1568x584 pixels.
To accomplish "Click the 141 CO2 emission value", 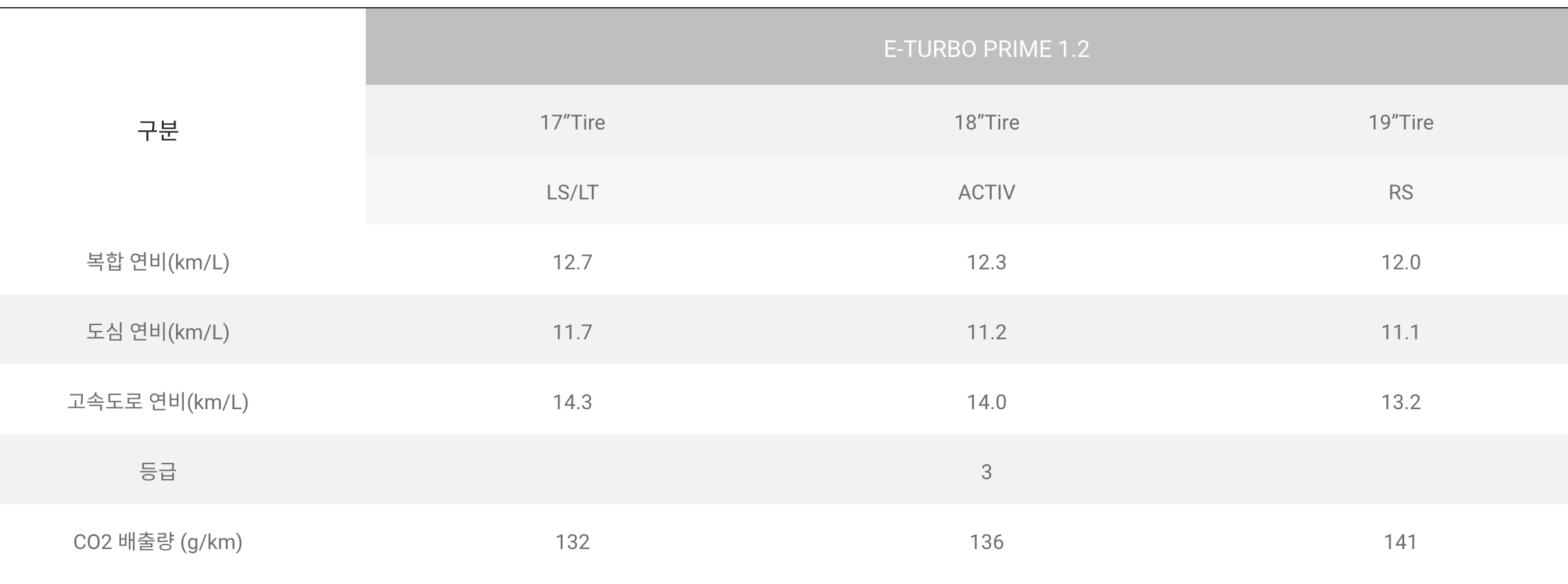I will [1400, 542].
